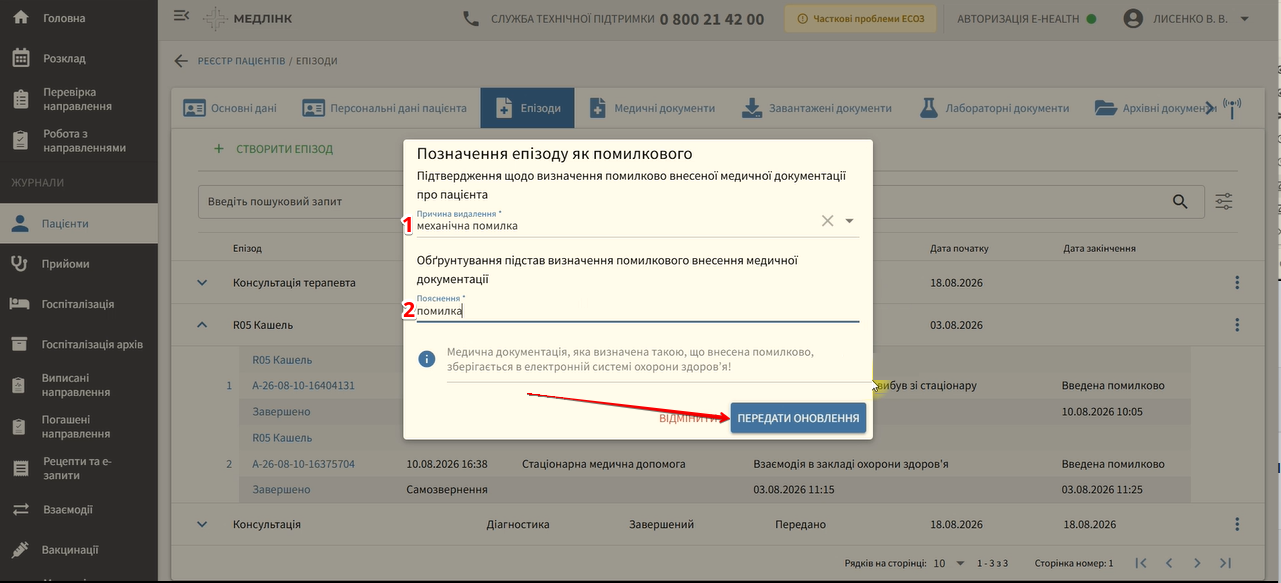Go to the first page

[1141, 563]
